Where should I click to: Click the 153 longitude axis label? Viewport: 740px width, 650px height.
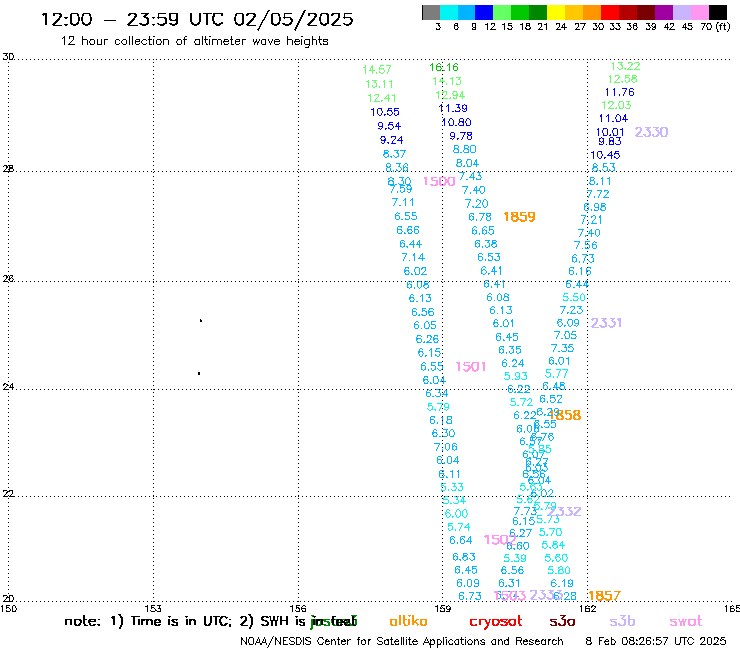coord(153,608)
